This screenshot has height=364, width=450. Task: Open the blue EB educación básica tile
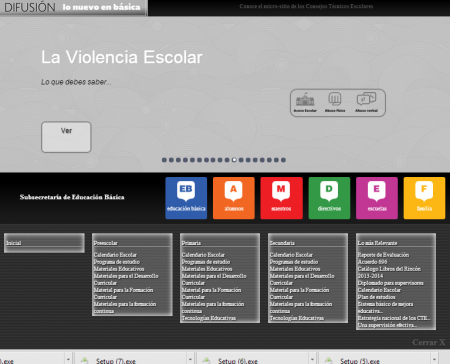[186, 198]
